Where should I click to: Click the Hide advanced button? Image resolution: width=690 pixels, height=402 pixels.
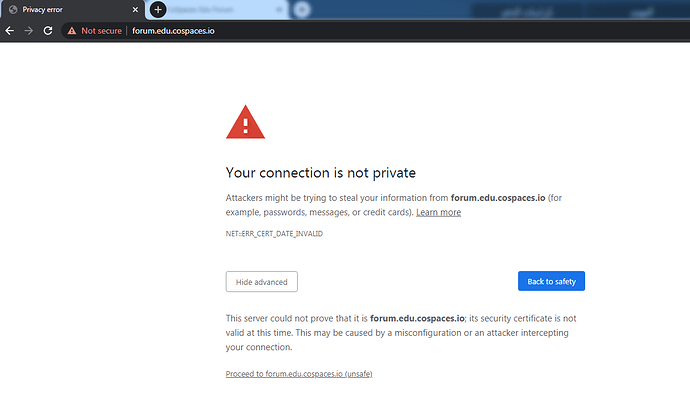pyautogui.click(x=262, y=281)
